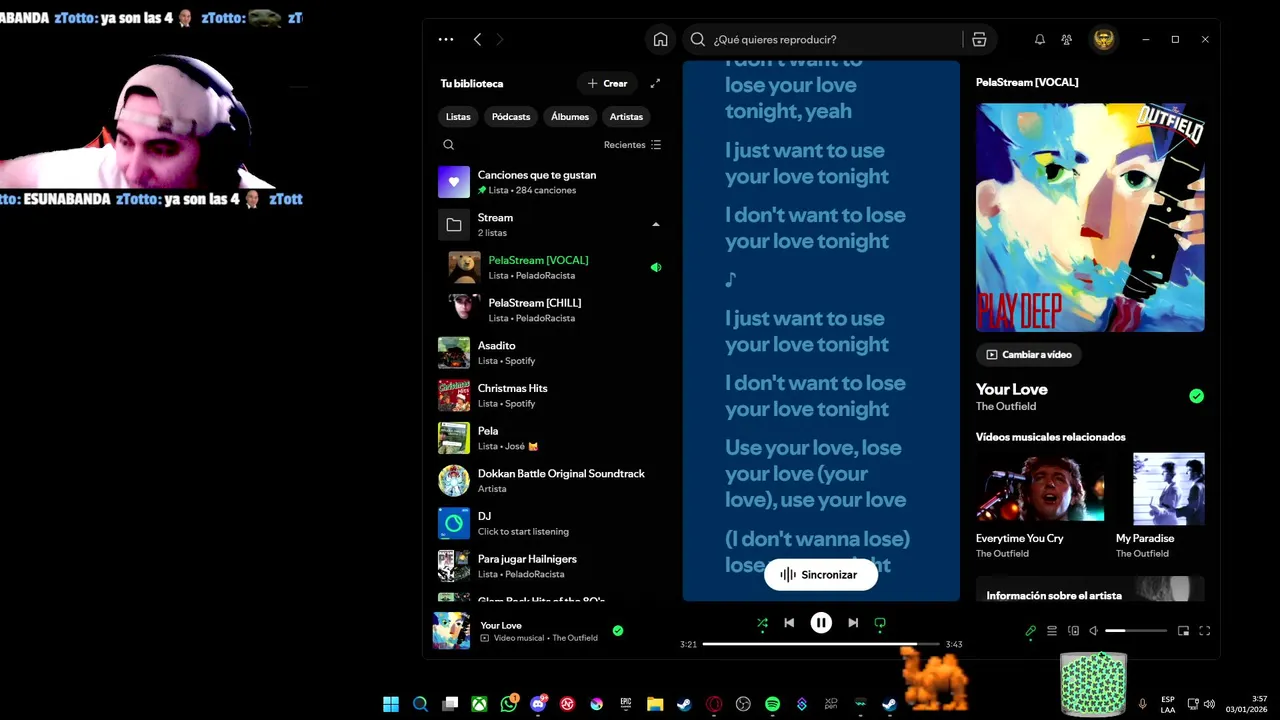Toggle repeat mode
Viewport: 1280px width, 720px height.
click(880, 623)
